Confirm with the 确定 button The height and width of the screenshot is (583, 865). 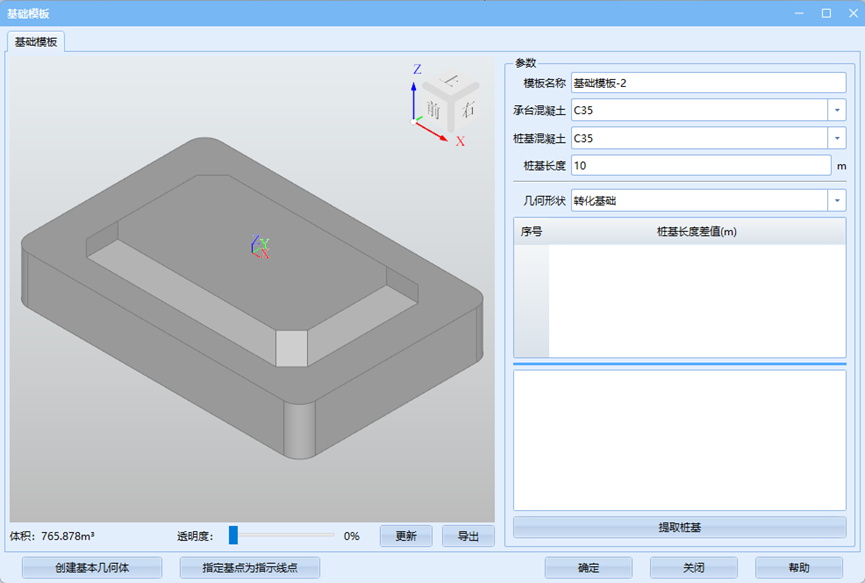pos(588,568)
